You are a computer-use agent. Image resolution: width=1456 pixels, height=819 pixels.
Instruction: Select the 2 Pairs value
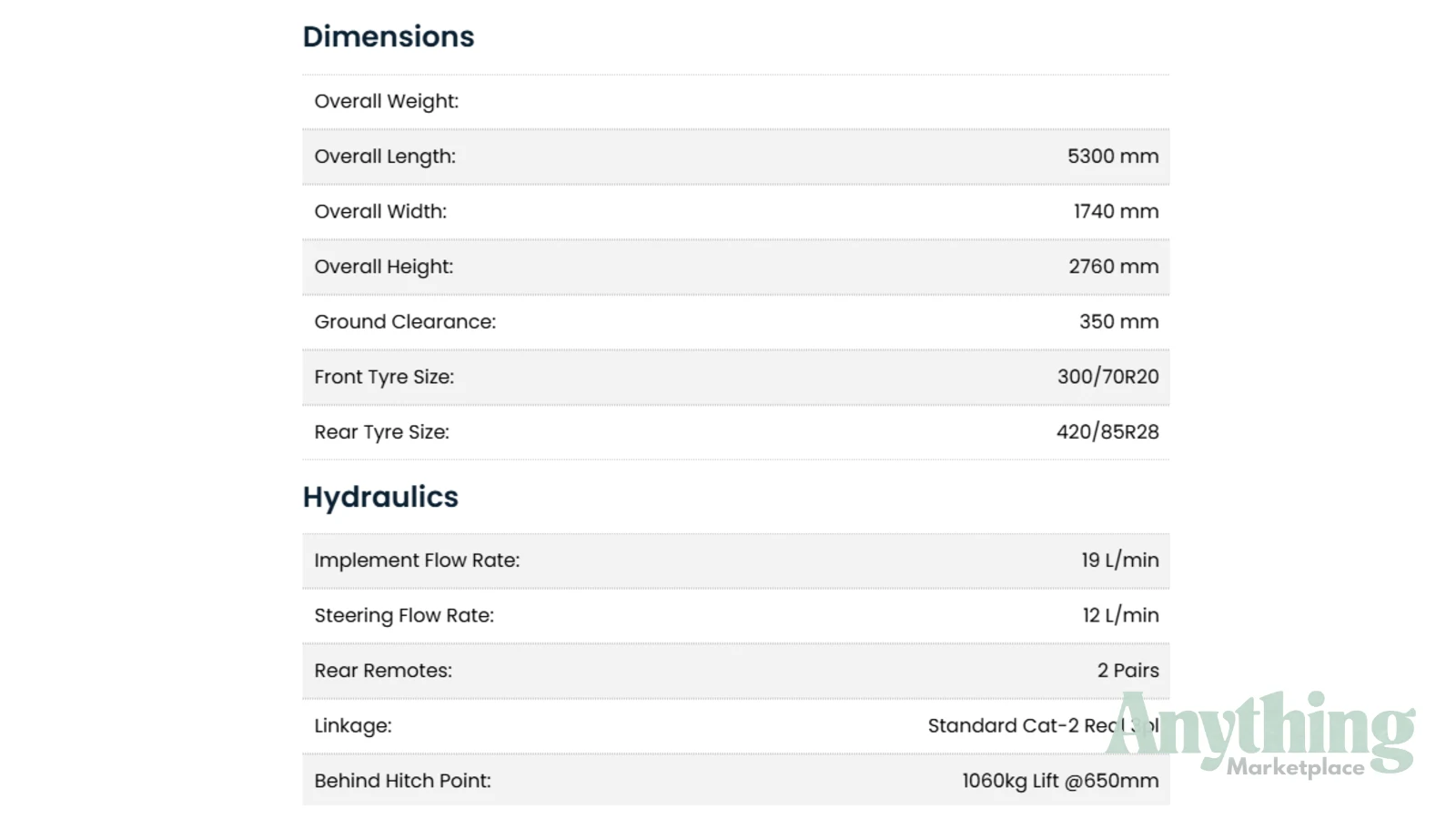pyautogui.click(x=1128, y=671)
